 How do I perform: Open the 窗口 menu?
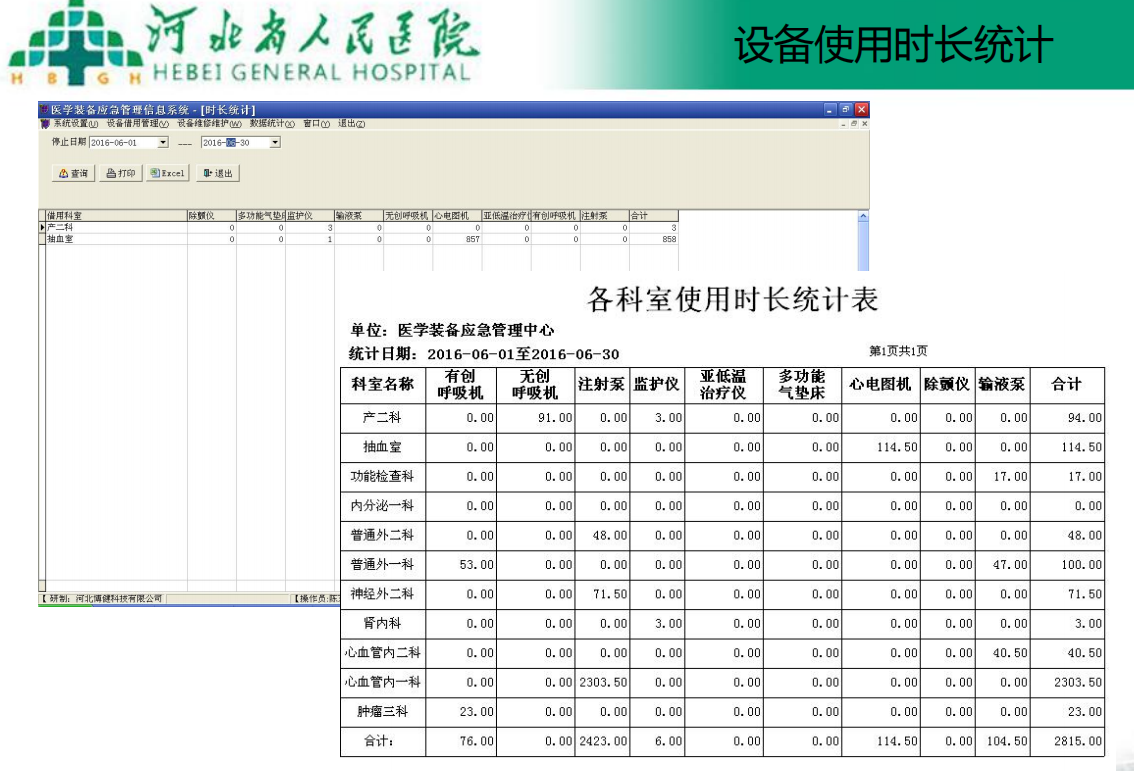[316, 124]
